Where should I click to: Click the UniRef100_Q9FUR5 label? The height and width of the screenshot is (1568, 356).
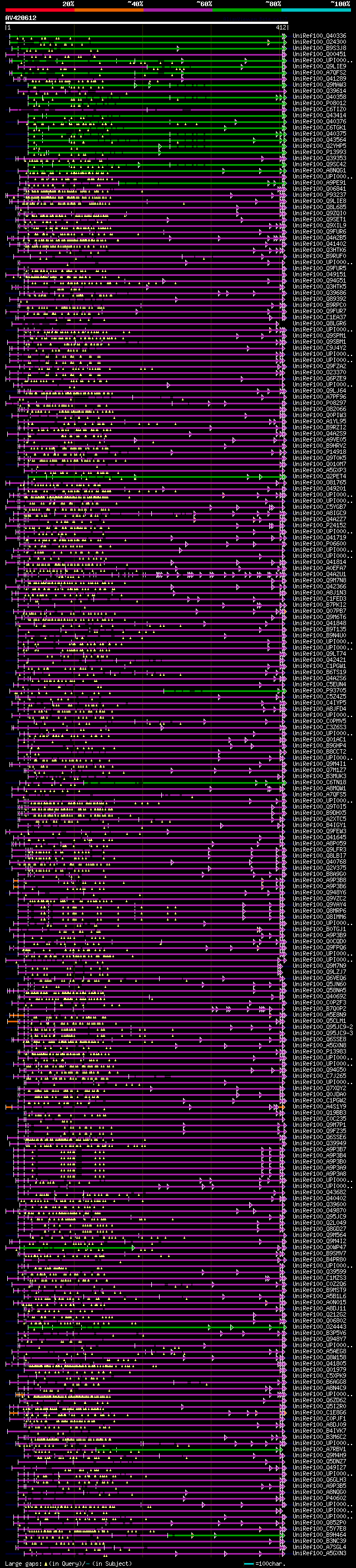pos(319,269)
